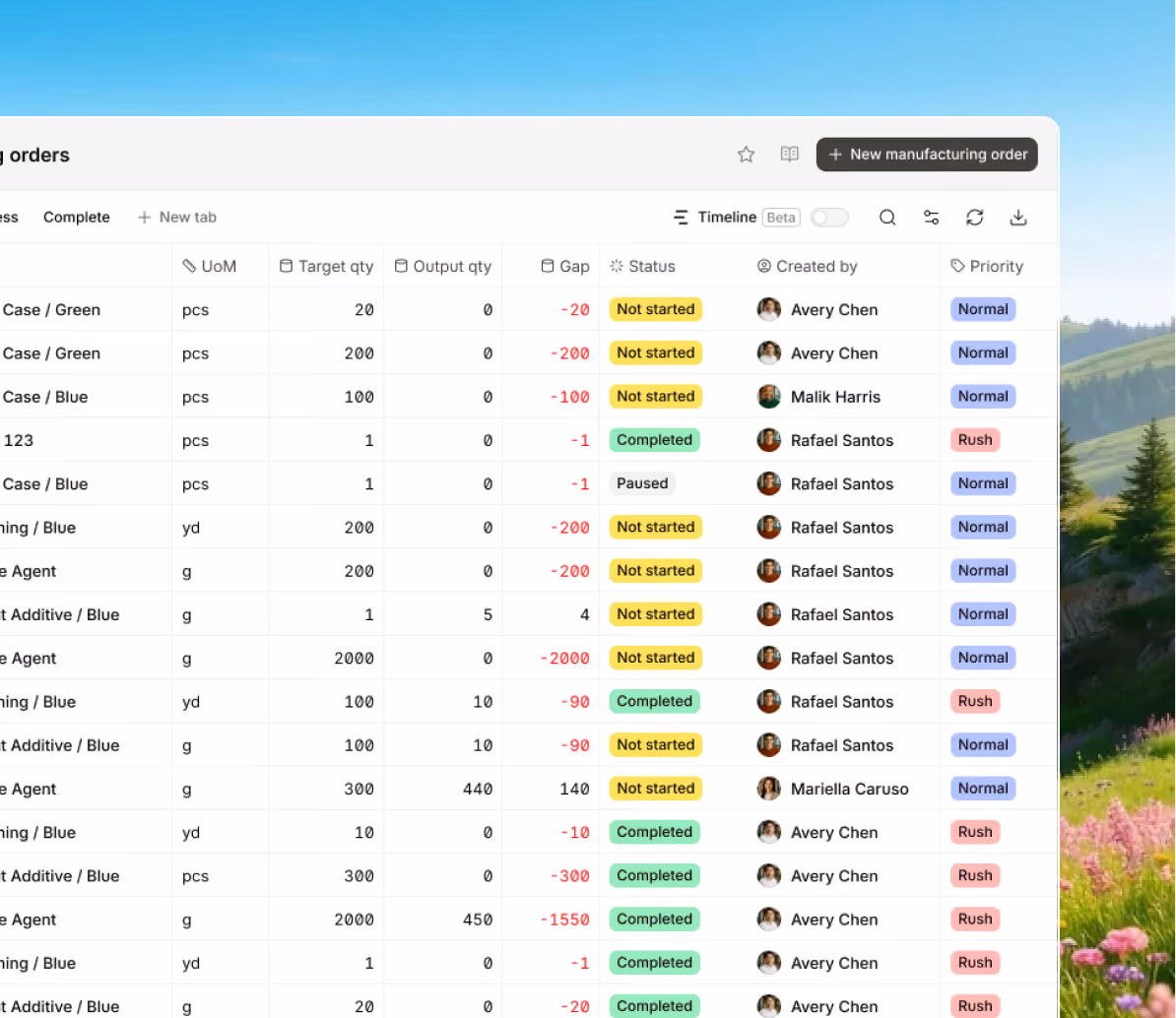Open Rush priority in the 123 row
1176x1018 pixels.
click(x=975, y=440)
